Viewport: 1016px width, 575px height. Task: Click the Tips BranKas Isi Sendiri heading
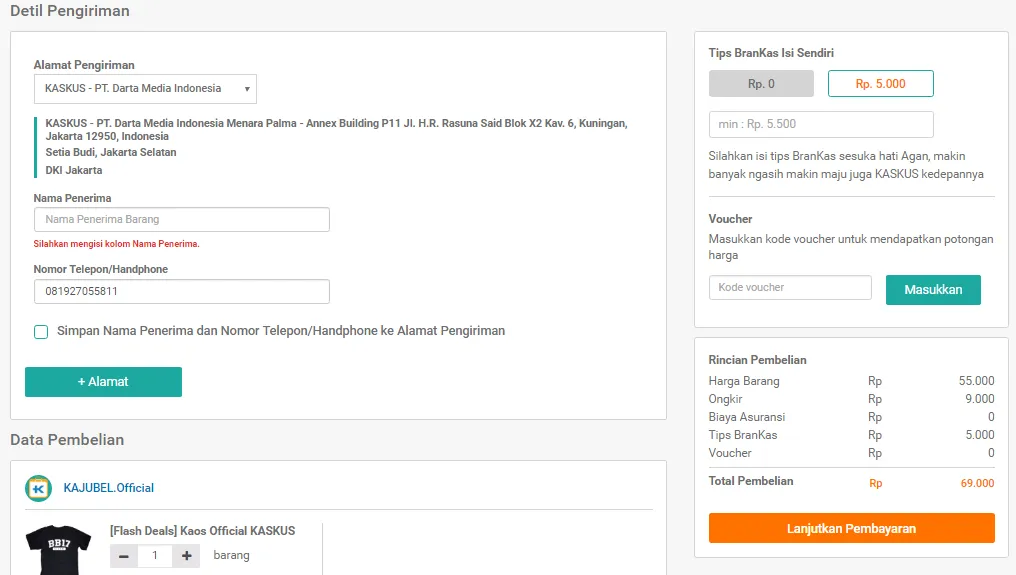click(x=771, y=53)
